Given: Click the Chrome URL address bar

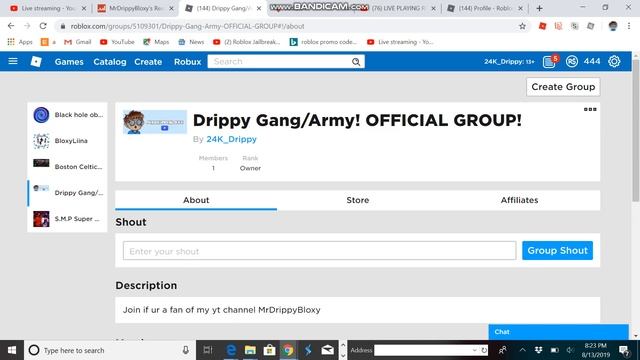Looking at the screenshot, I should [x=292, y=26].
